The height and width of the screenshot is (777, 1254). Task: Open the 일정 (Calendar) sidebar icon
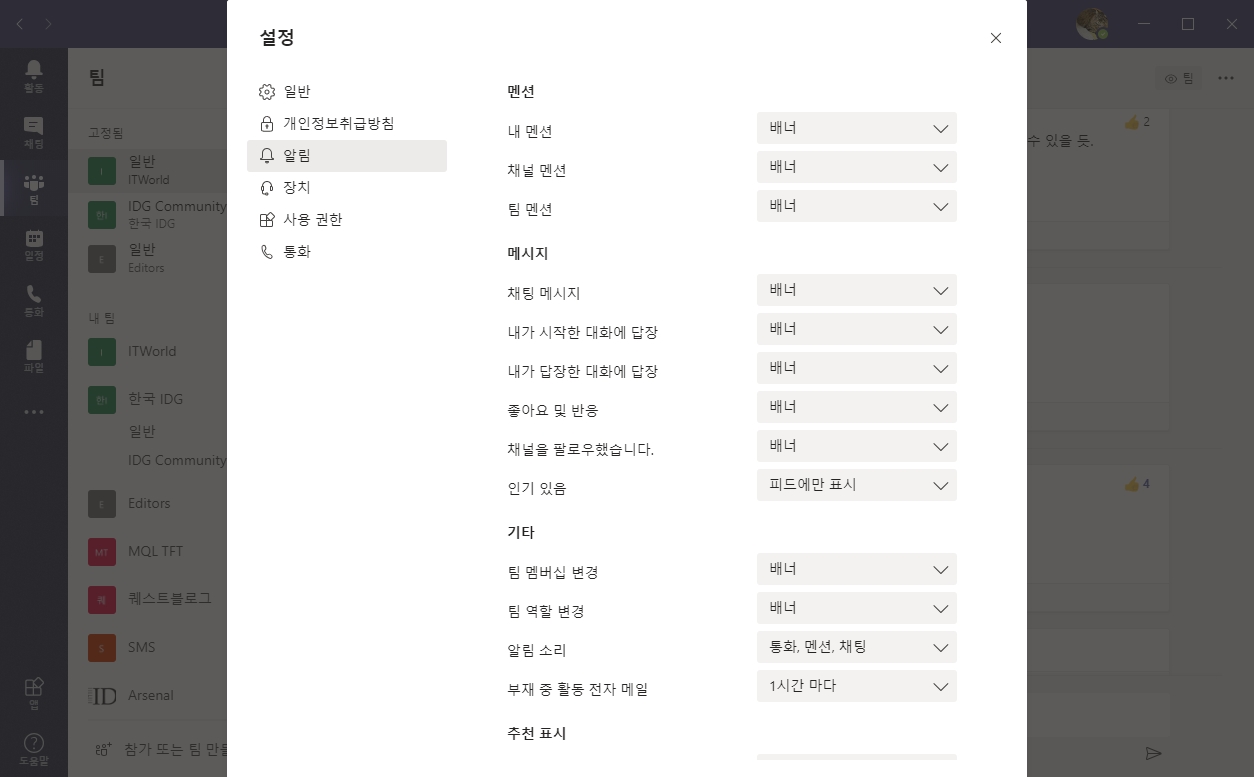[x=34, y=244]
